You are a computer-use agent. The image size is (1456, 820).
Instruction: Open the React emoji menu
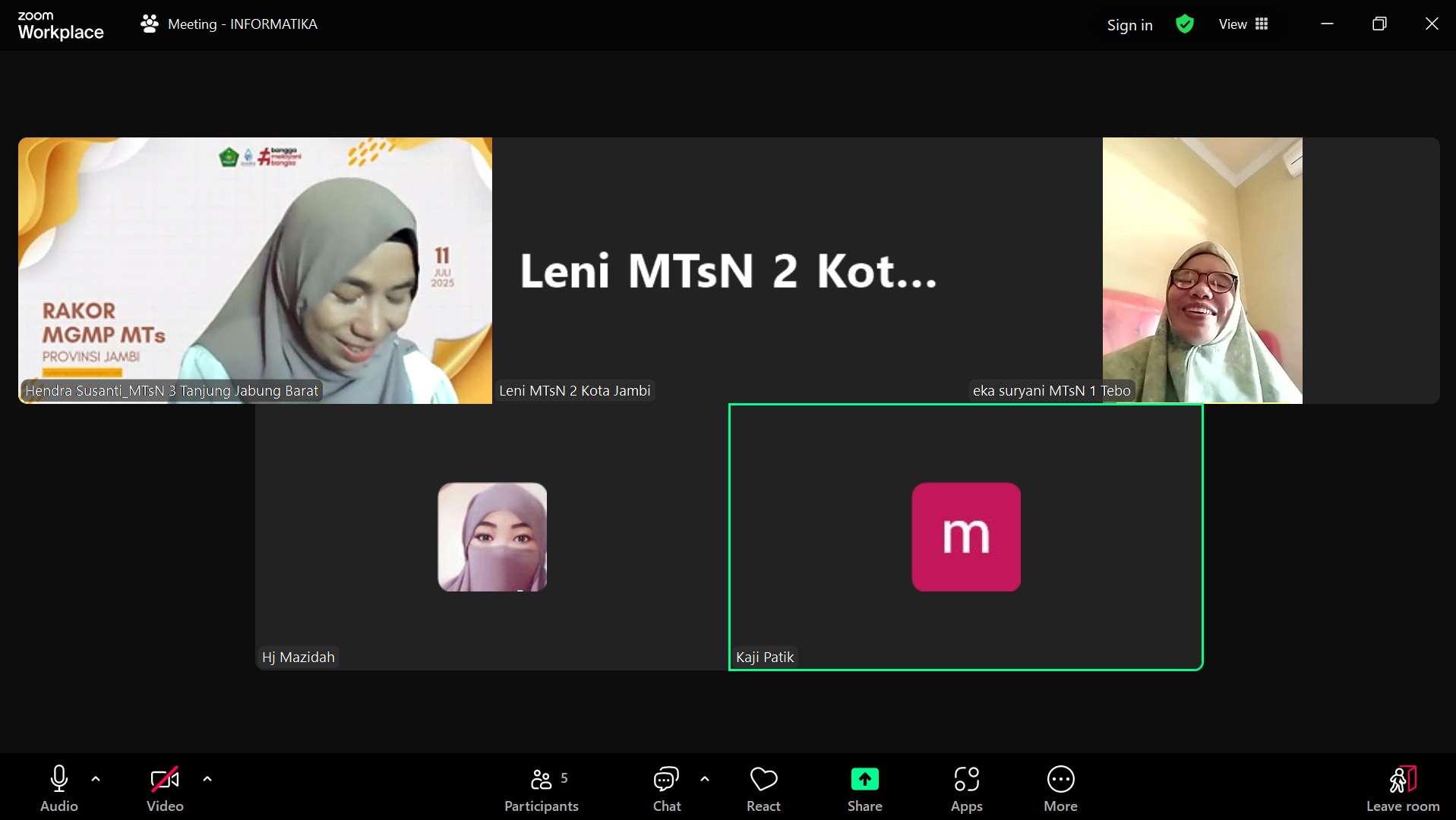[763, 787]
